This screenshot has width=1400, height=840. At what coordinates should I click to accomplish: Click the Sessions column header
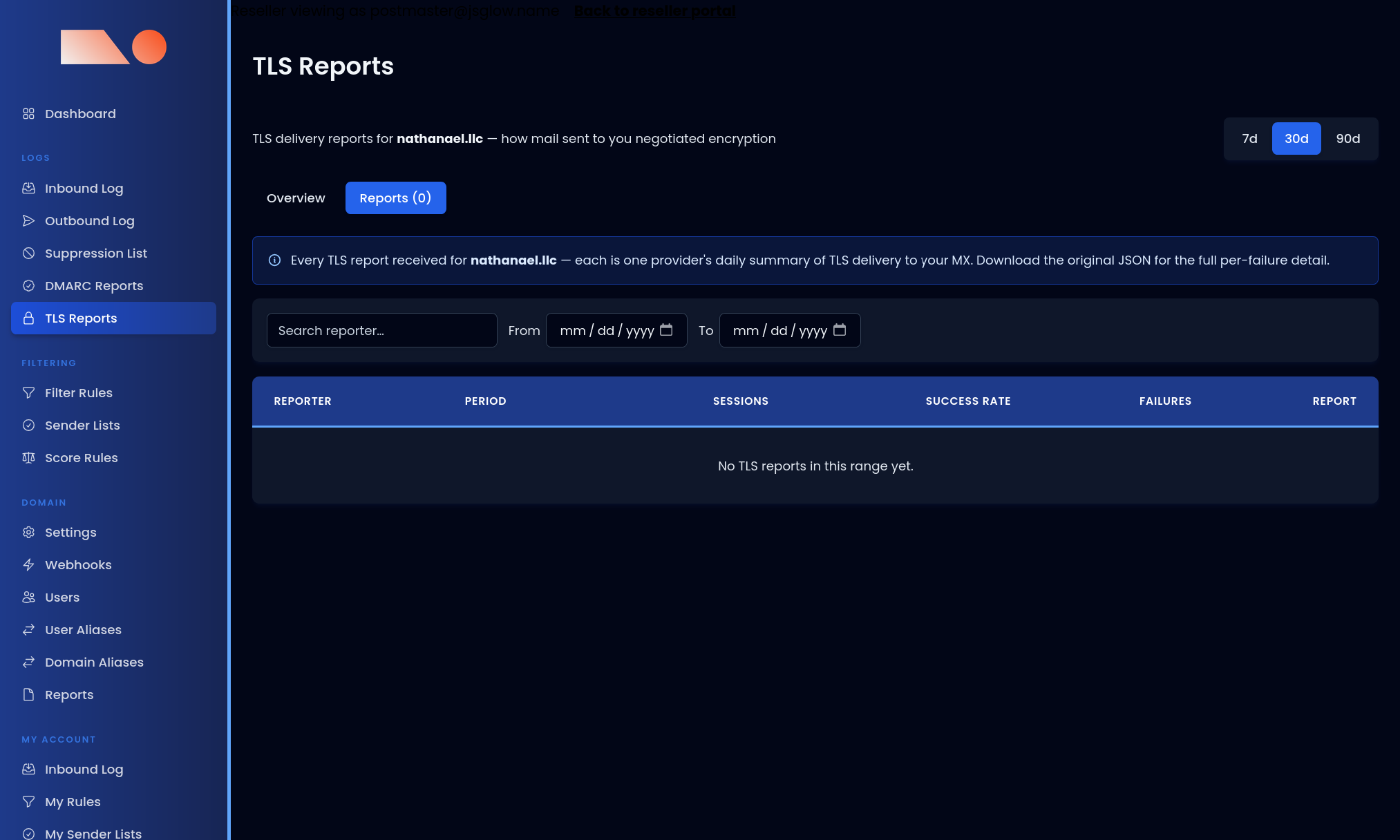pos(741,401)
